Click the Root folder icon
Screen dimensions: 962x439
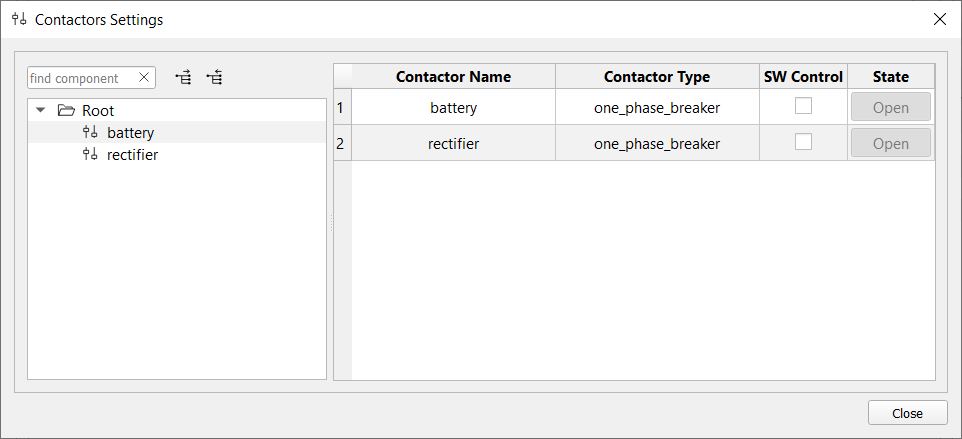coord(67,110)
